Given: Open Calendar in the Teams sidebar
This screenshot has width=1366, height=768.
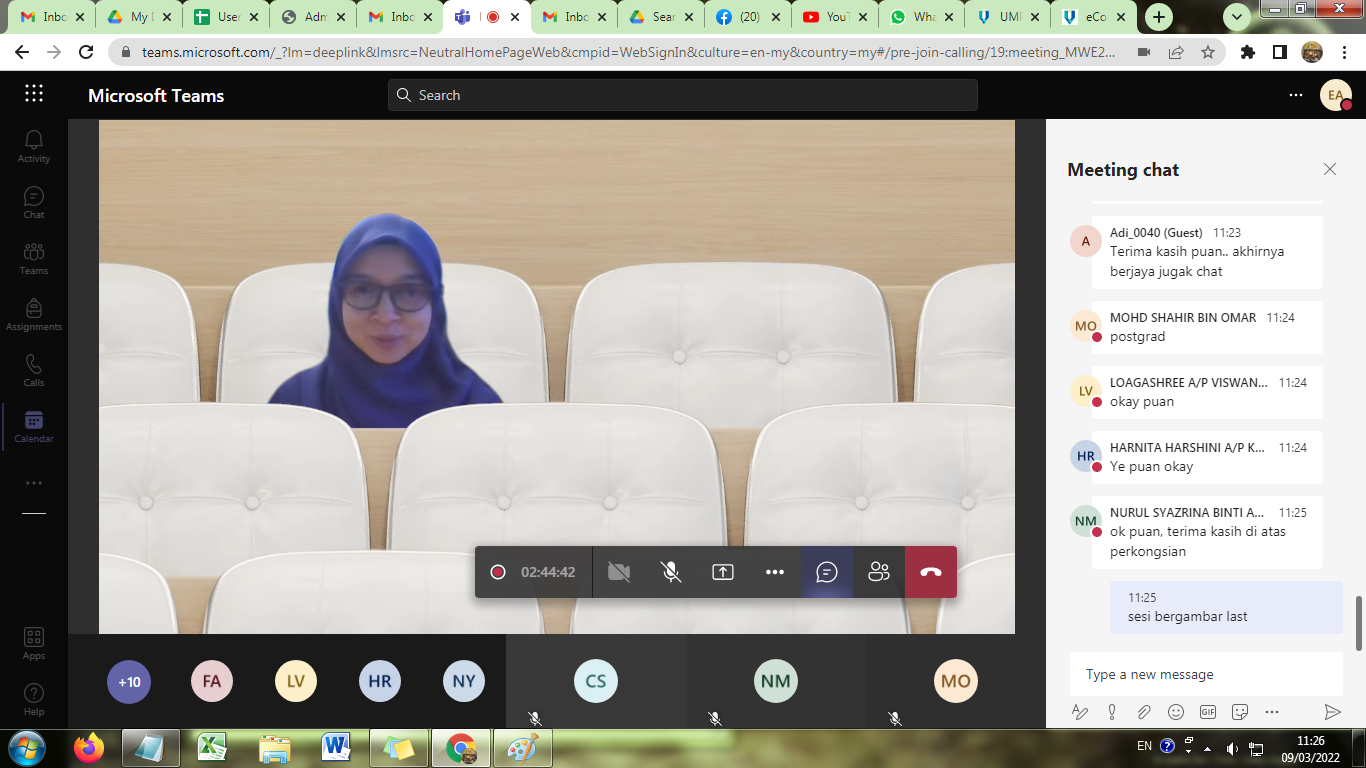Looking at the screenshot, I should 34,426.
